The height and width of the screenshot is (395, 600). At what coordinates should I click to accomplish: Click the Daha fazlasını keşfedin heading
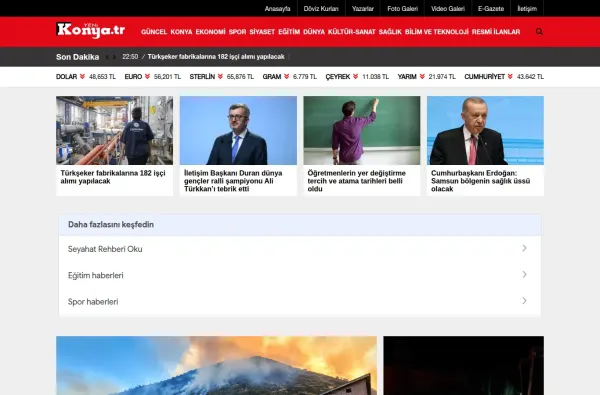click(x=111, y=224)
